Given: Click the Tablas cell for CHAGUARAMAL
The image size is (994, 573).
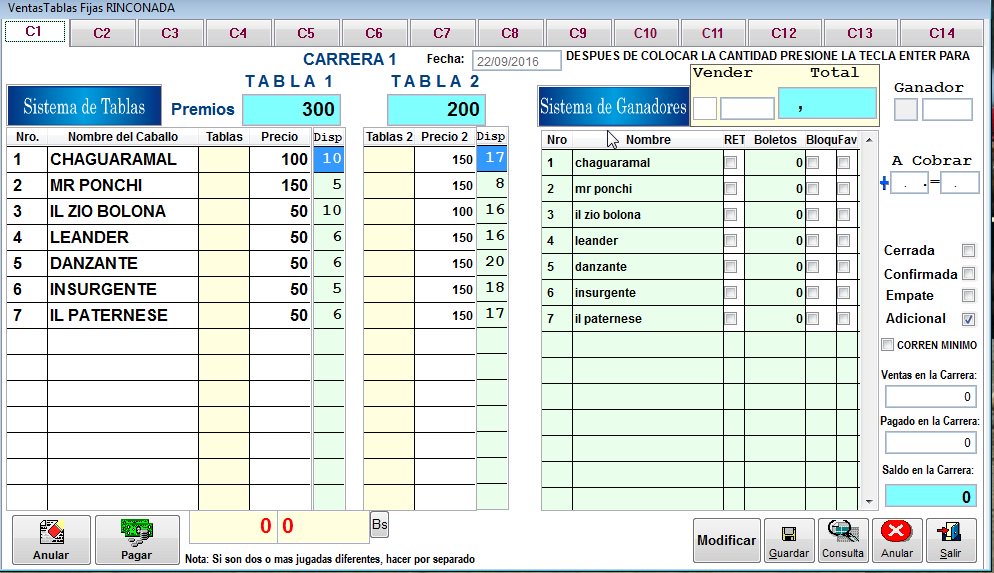Looking at the screenshot, I should pos(224,159).
